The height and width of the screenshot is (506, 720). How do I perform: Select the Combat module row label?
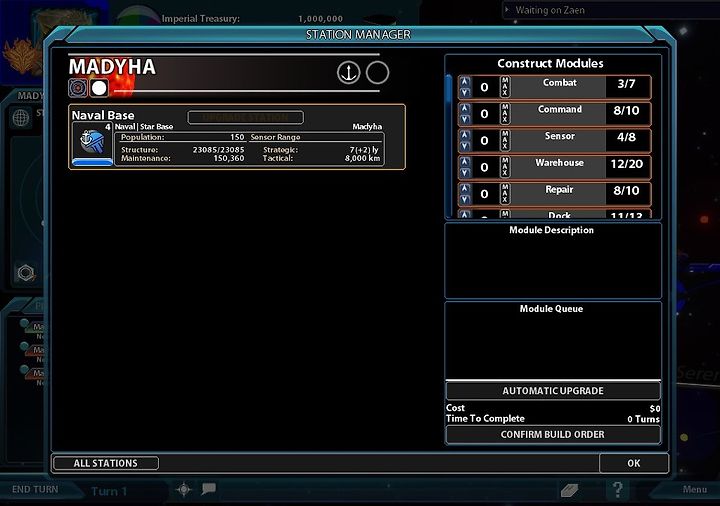pyautogui.click(x=559, y=83)
